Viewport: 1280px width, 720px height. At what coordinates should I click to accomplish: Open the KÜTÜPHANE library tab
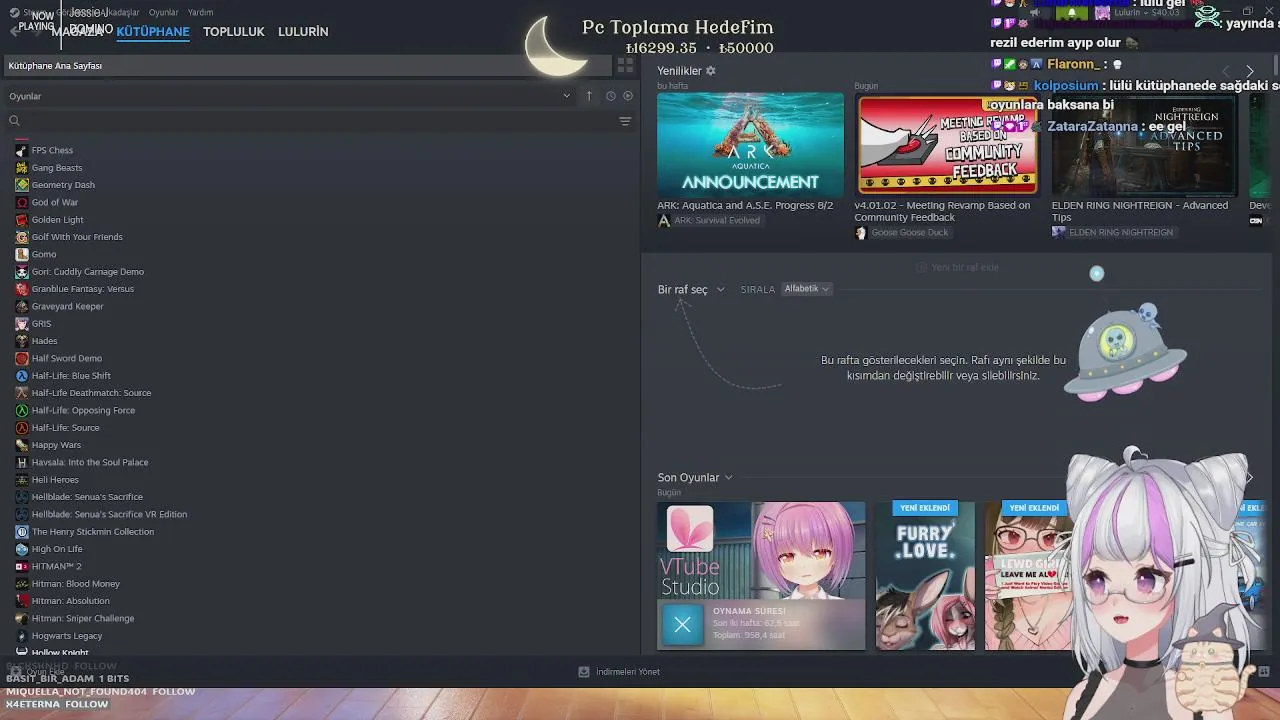[153, 32]
